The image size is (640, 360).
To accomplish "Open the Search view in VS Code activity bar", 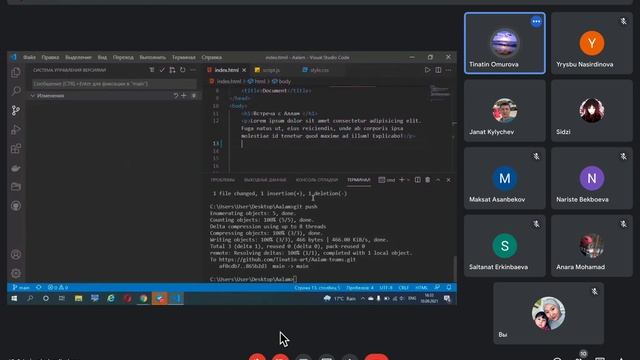I will [16, 91].
